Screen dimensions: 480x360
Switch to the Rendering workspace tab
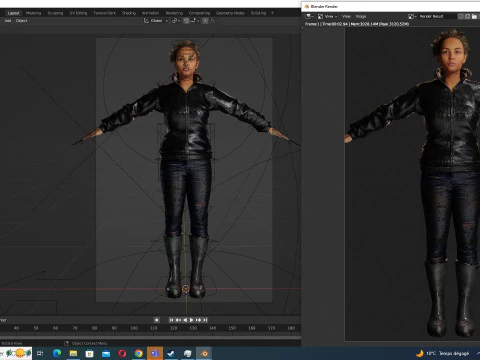tap(174, 13)
